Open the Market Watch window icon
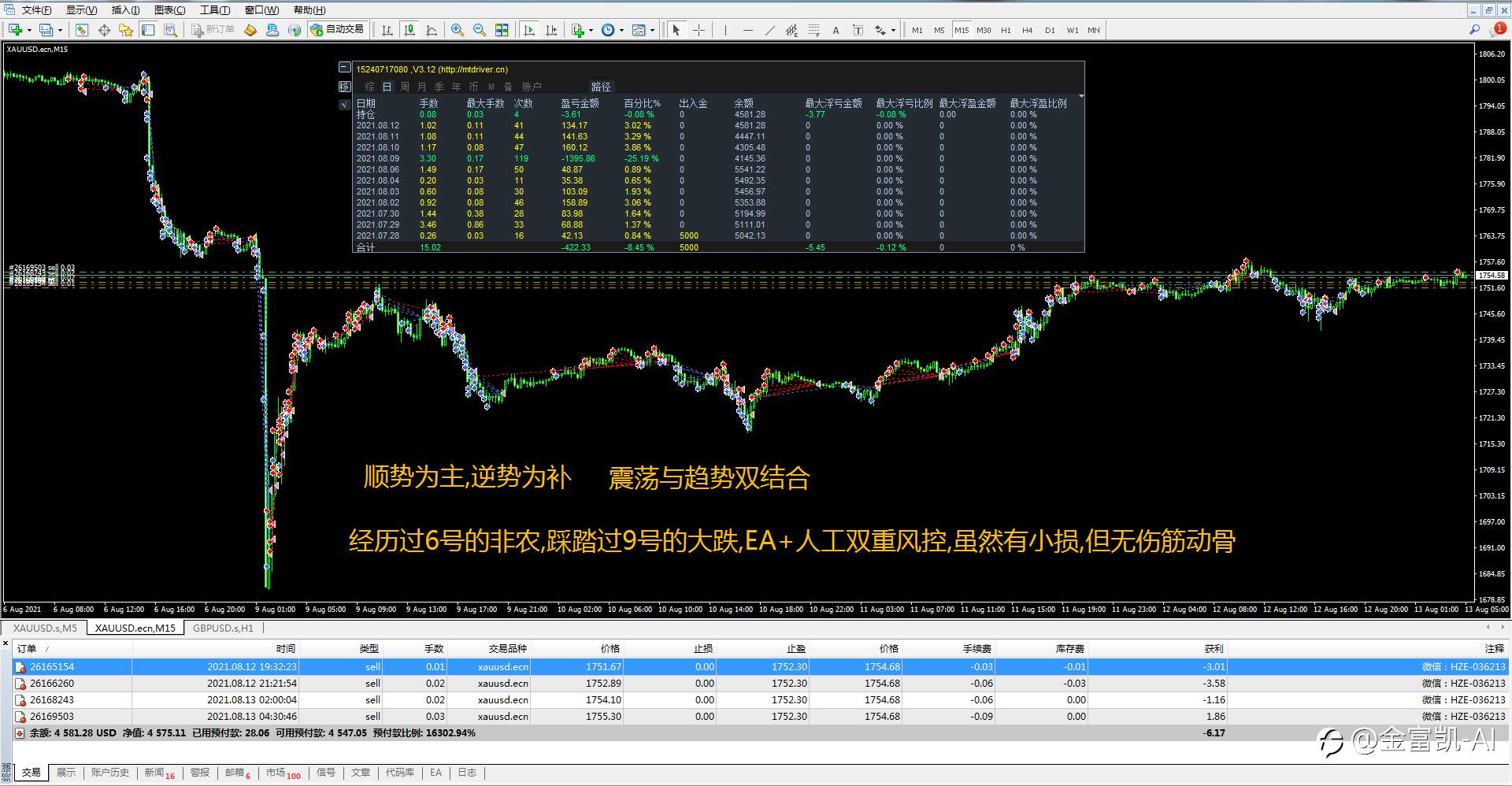1512x786 pixels. pyautogui.click(x=82, y=30)
